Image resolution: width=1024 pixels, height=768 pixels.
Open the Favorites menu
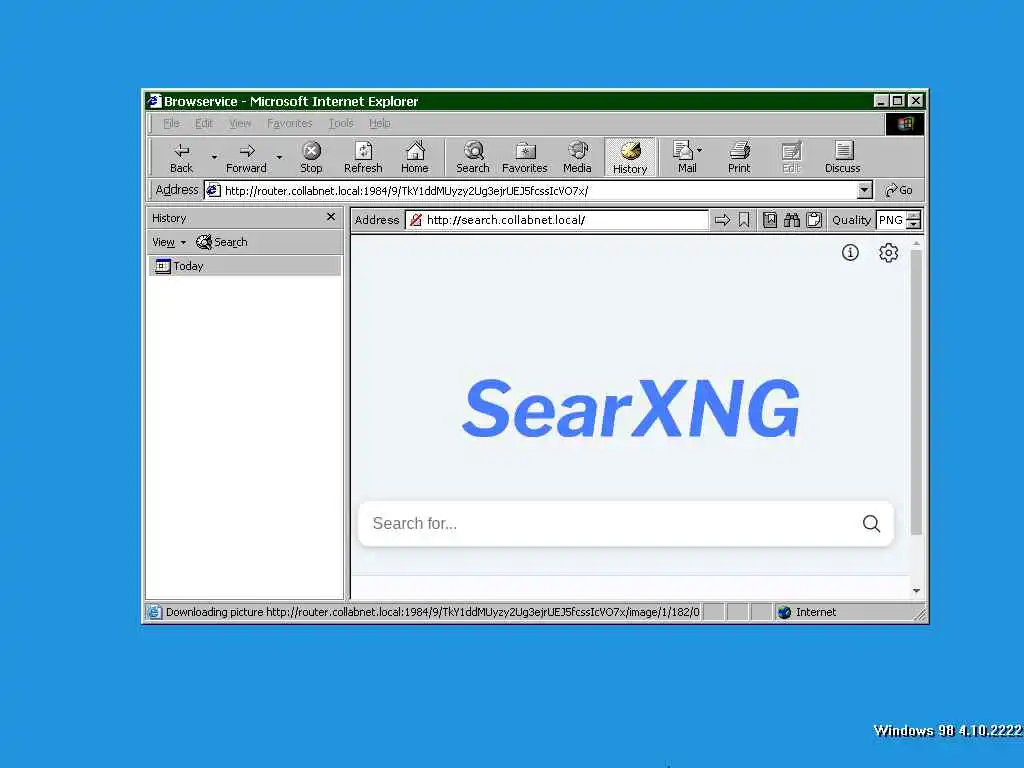289,123
